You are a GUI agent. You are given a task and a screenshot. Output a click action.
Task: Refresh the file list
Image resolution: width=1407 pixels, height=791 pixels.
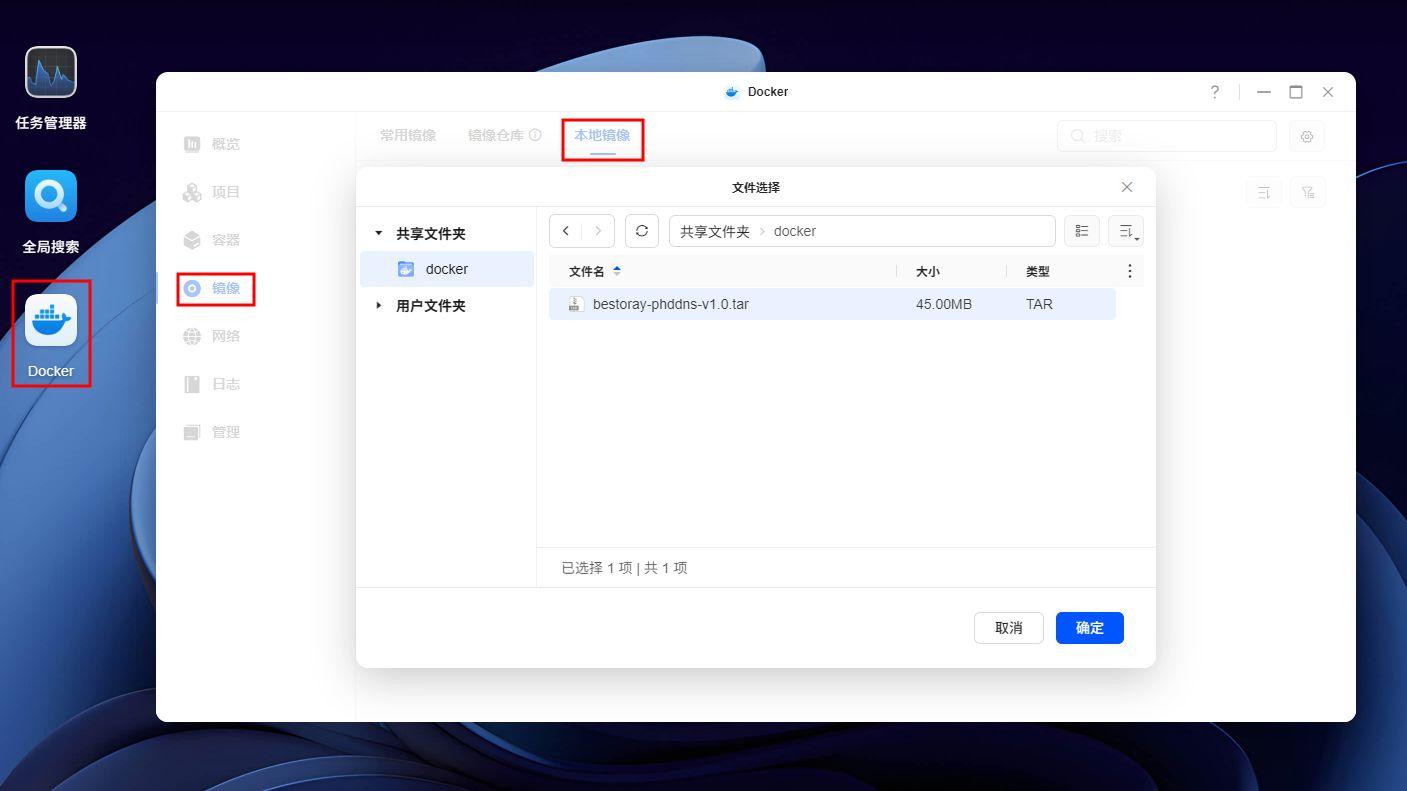642,231
